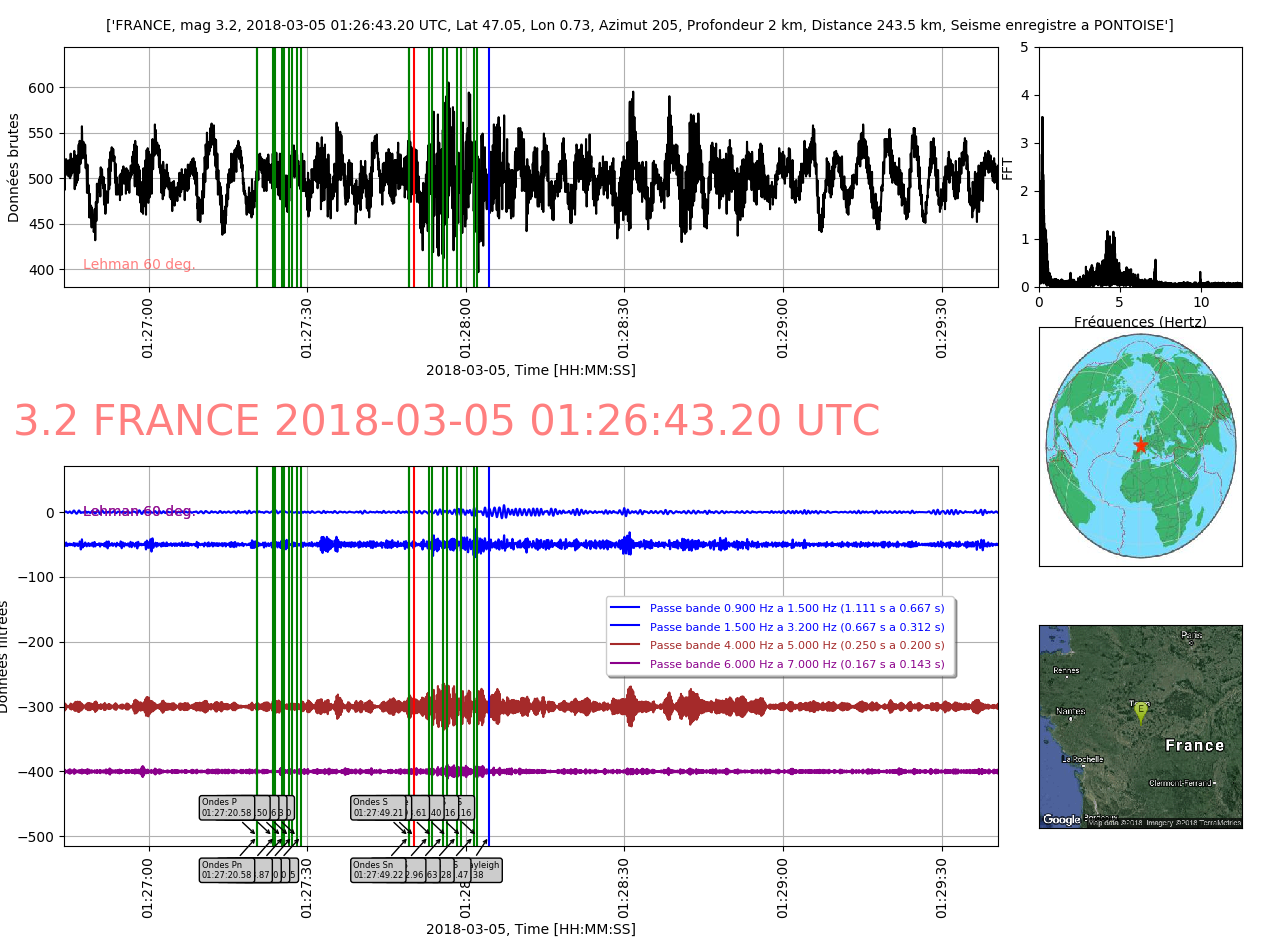The width and height of the screenshot is (1280, 940).
Task: Click the Lehman 60 deg. label in raw plot
Action: pos(139,265)
